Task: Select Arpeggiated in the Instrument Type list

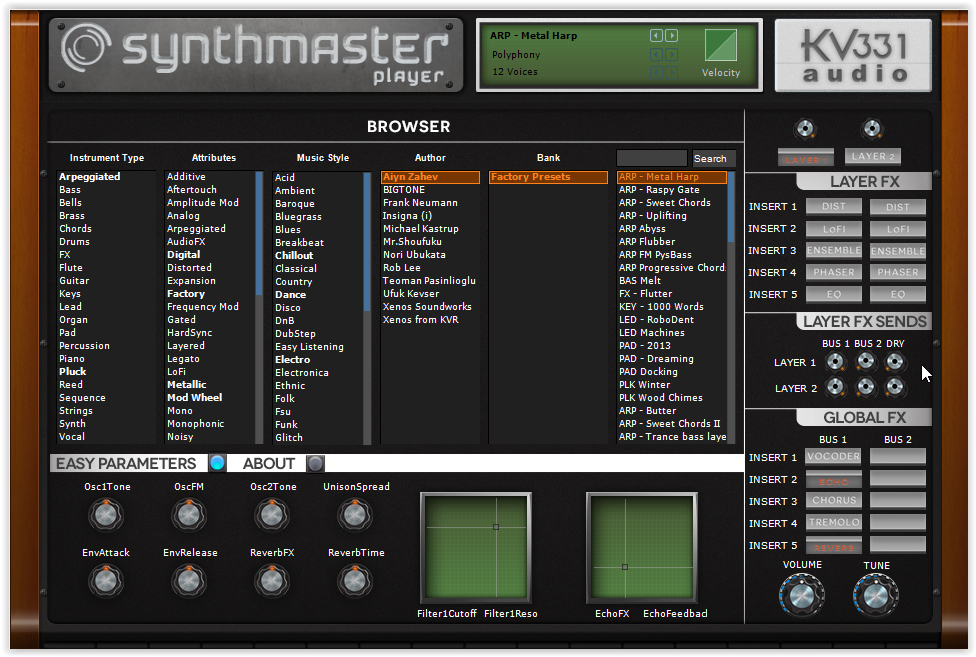Action: [x=90, y=177]
